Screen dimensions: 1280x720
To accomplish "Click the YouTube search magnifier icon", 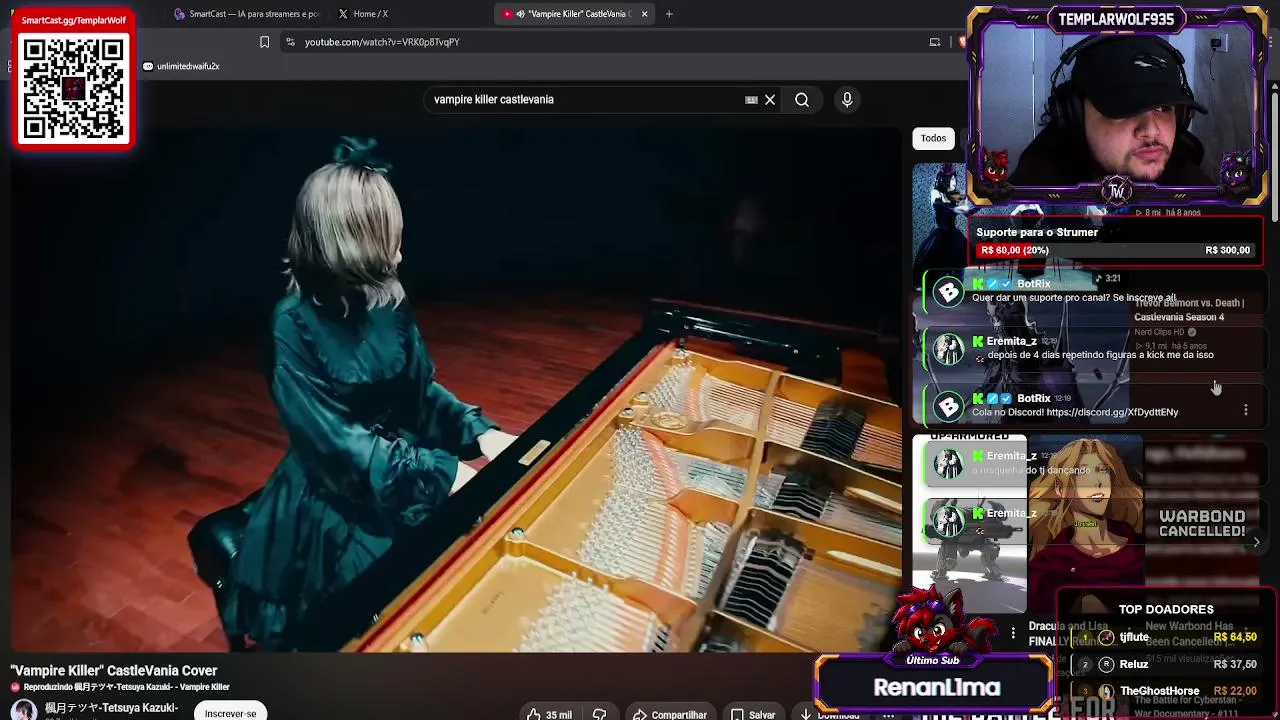I will coord(802,100).
